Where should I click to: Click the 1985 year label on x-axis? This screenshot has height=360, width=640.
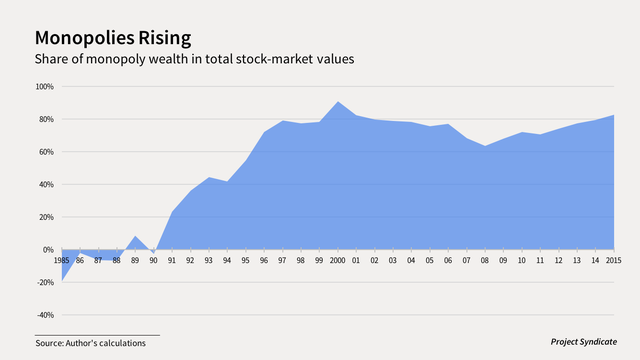coord(62,260)
